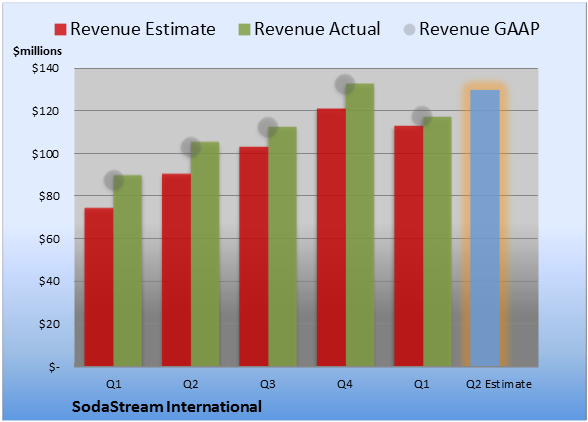The image size is (588, 422).
Task: Click the "$140" axis value
Action: coord(45,68)
